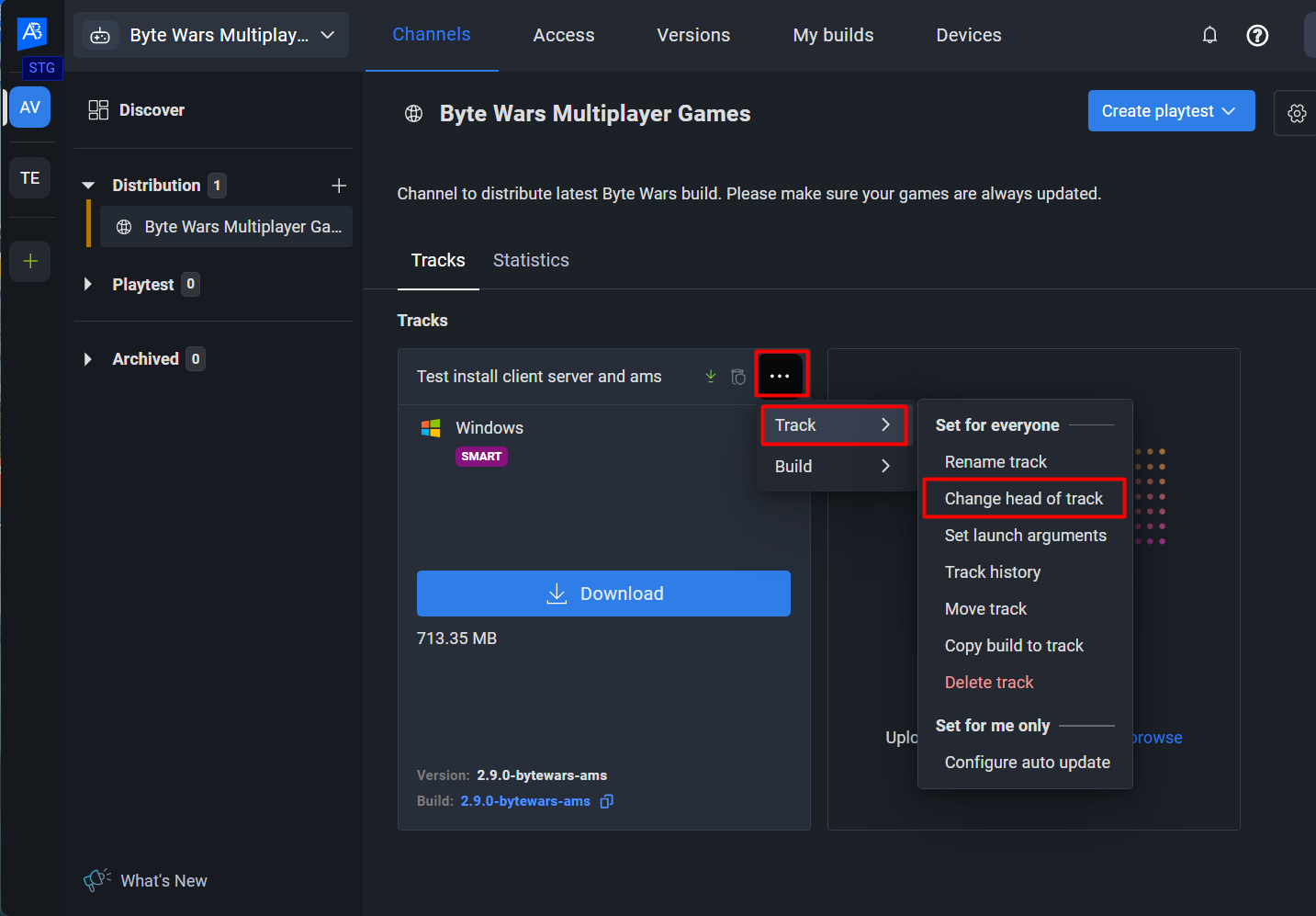Click the Windows platform logo
The width and height of the screenshot is (1316, 916).
[431, 428]
